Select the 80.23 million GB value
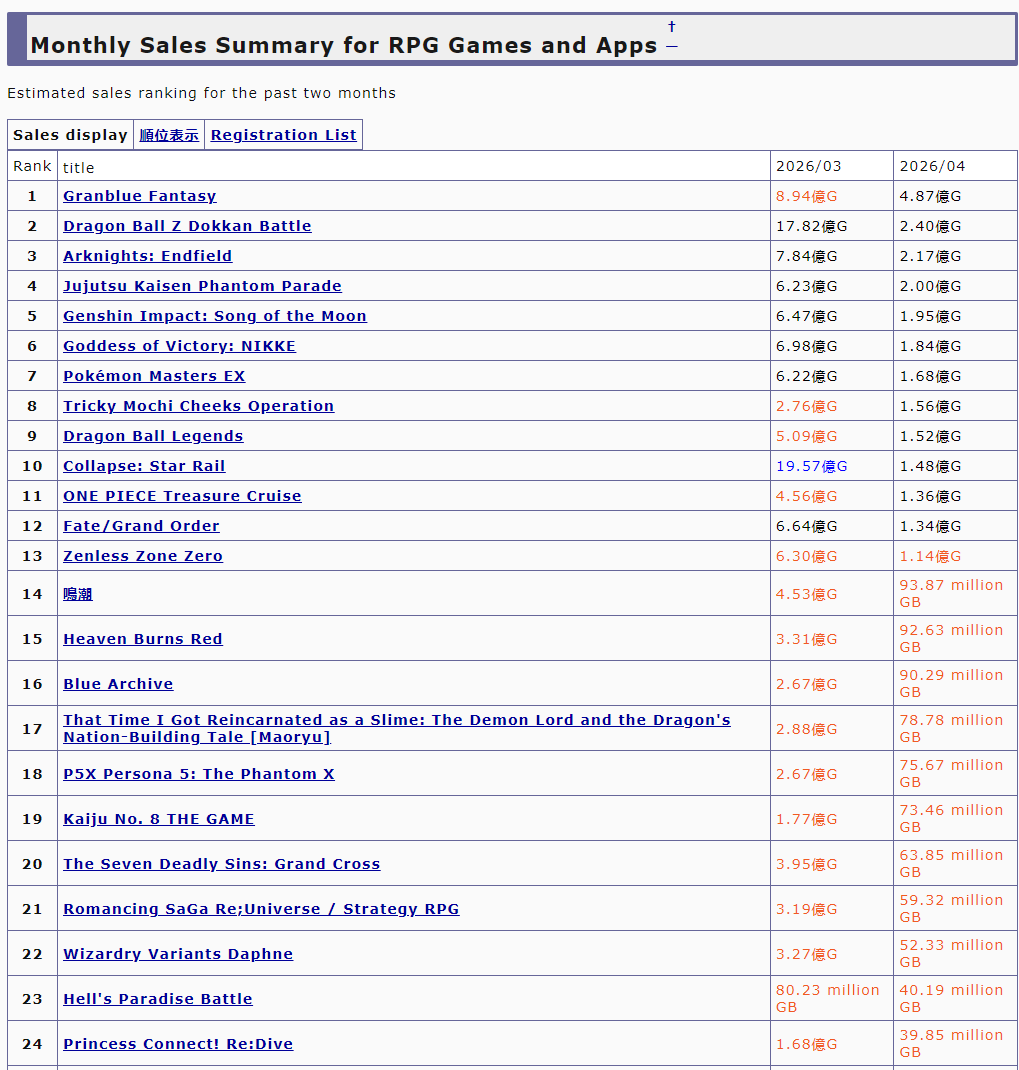Image resolution: width=1019 pixels, height=1070 pixels. 827,998
